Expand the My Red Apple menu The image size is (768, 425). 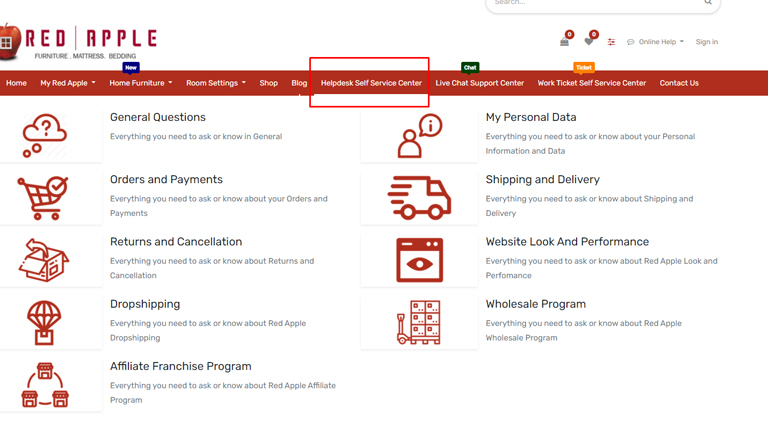coord(67,83)
